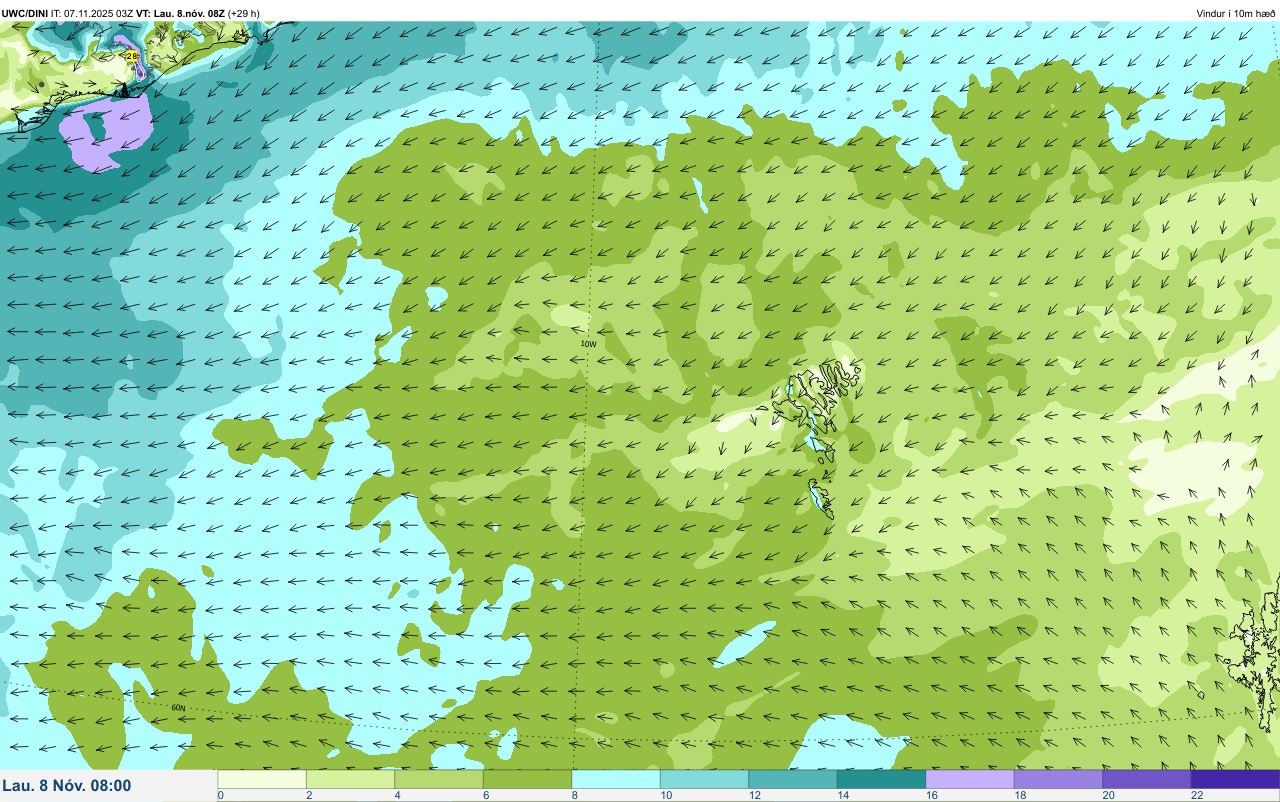Select the 14–16 dark teal legend swatch
Image resolution: width=1280 pixels, height=802 pixels.
881,779
